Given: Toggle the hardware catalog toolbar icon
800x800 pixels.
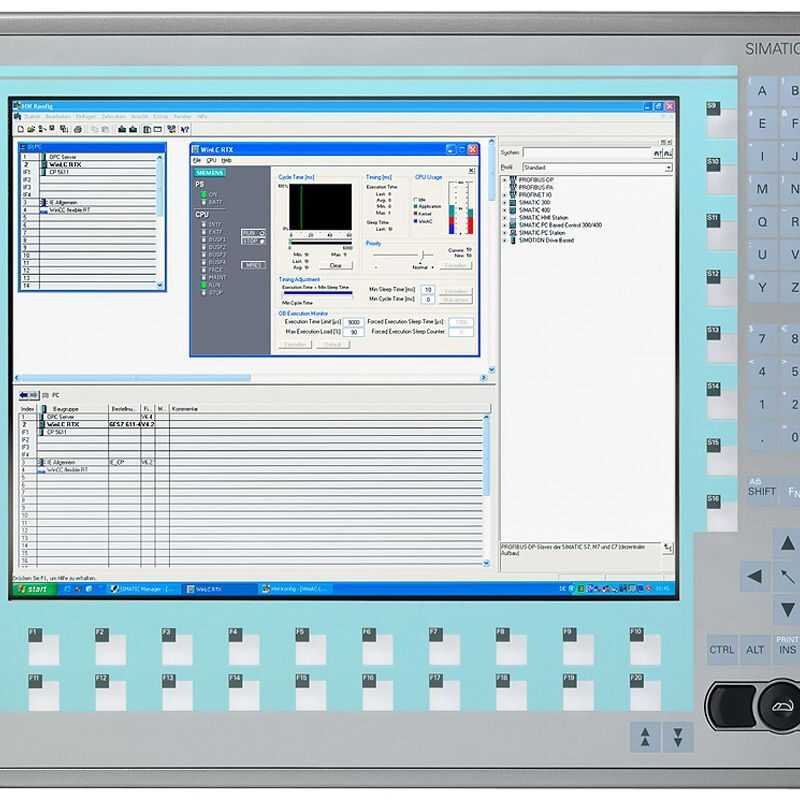Looking at the screenshot, I should [x=147, y=130].
